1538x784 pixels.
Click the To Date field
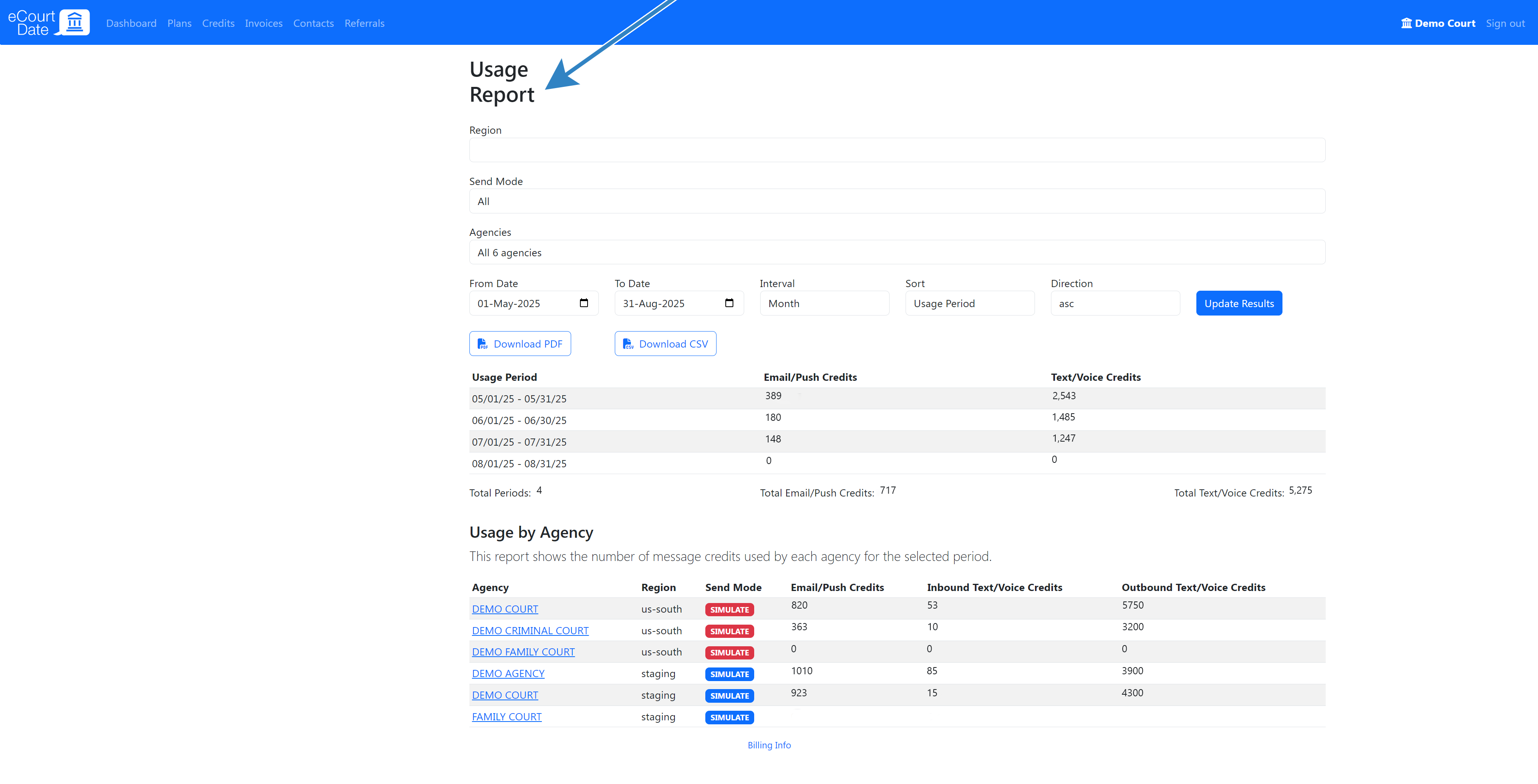(679, 304)
